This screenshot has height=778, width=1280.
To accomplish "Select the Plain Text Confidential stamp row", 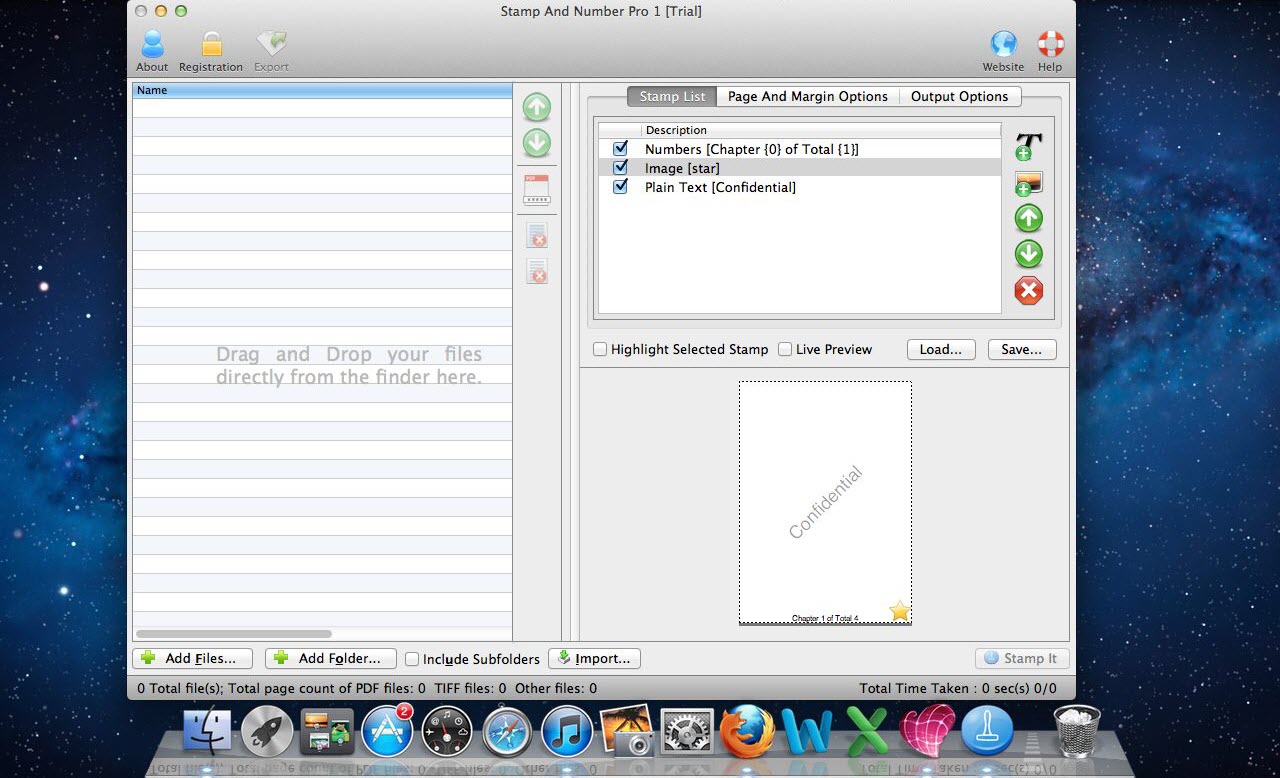I will click(x=720, y=187).
